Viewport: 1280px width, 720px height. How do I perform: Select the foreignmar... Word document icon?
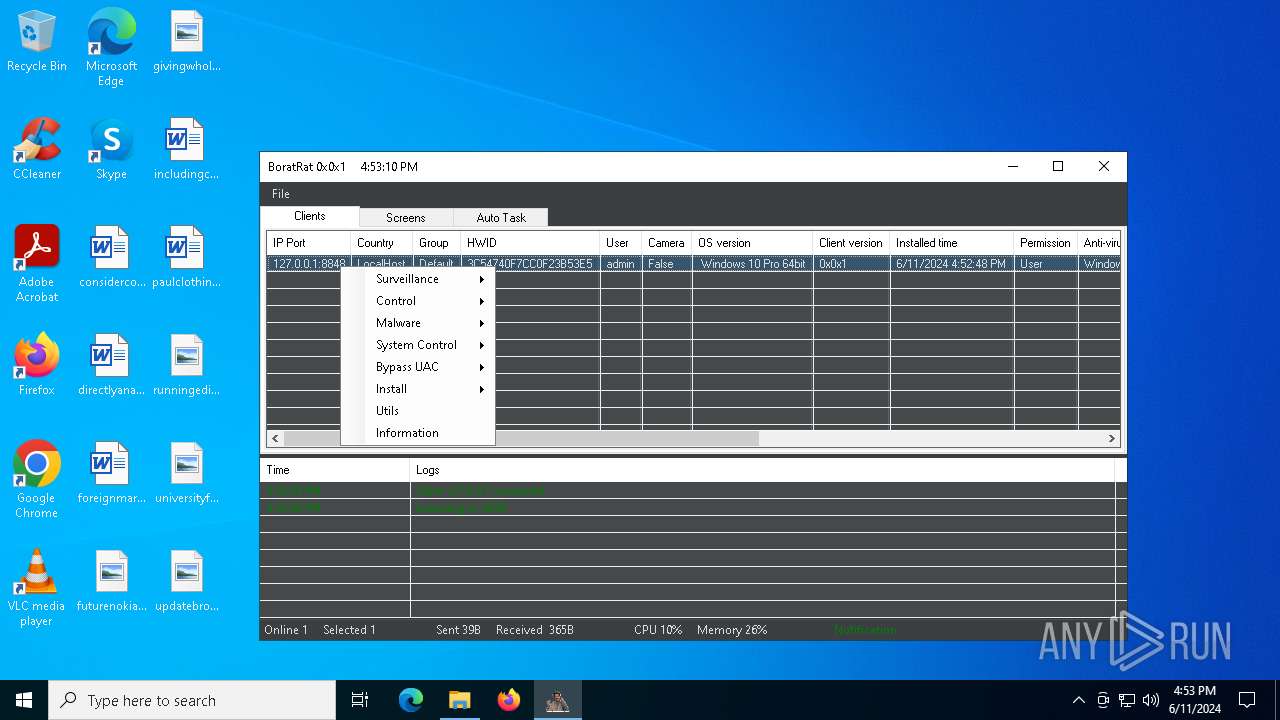(111, 474)
